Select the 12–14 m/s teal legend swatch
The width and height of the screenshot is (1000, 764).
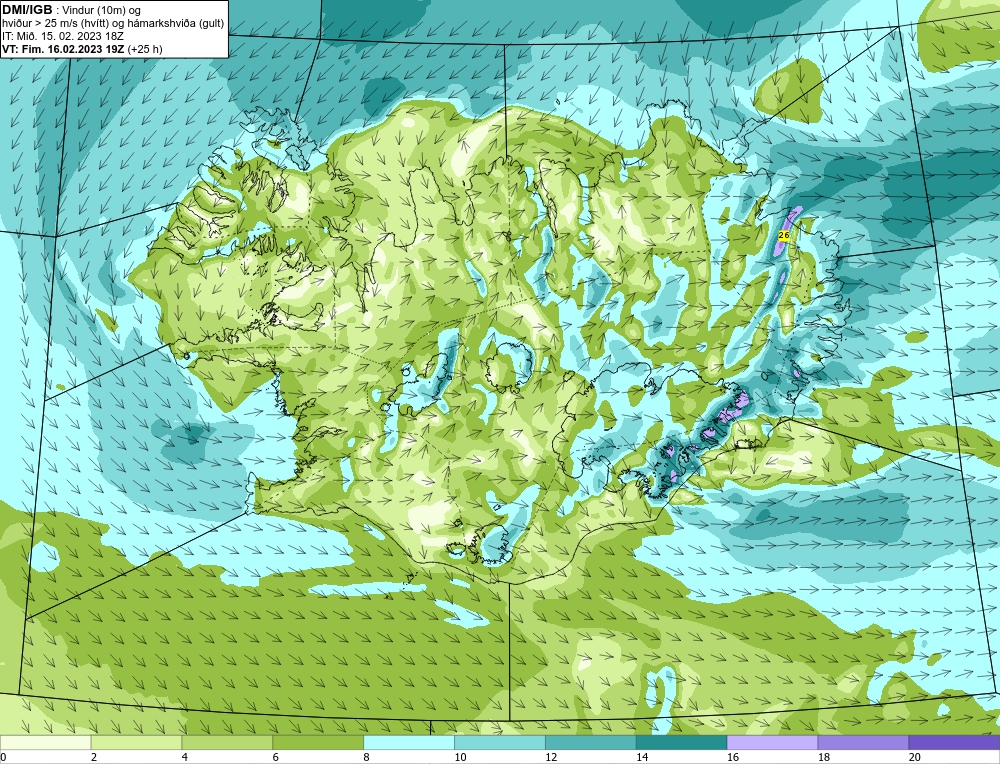pos(591,743)
